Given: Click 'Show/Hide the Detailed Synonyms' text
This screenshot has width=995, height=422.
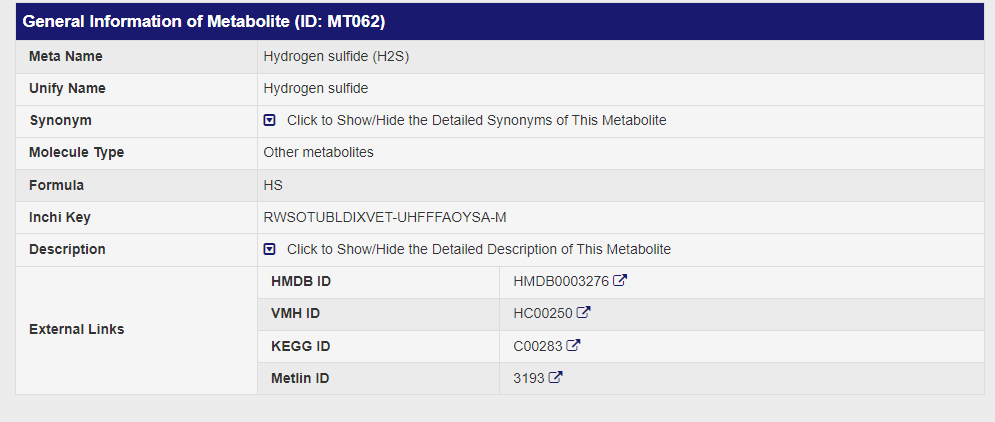Looking at the screenshot, I should click(x=476, y=120).
